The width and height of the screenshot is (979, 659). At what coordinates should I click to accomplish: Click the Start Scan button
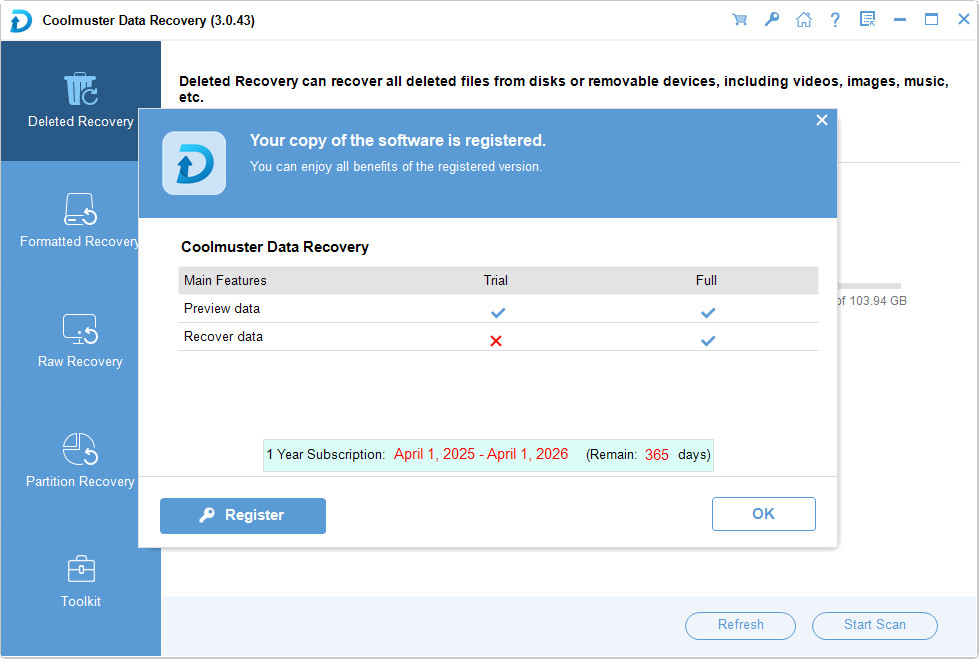(875, 625)
